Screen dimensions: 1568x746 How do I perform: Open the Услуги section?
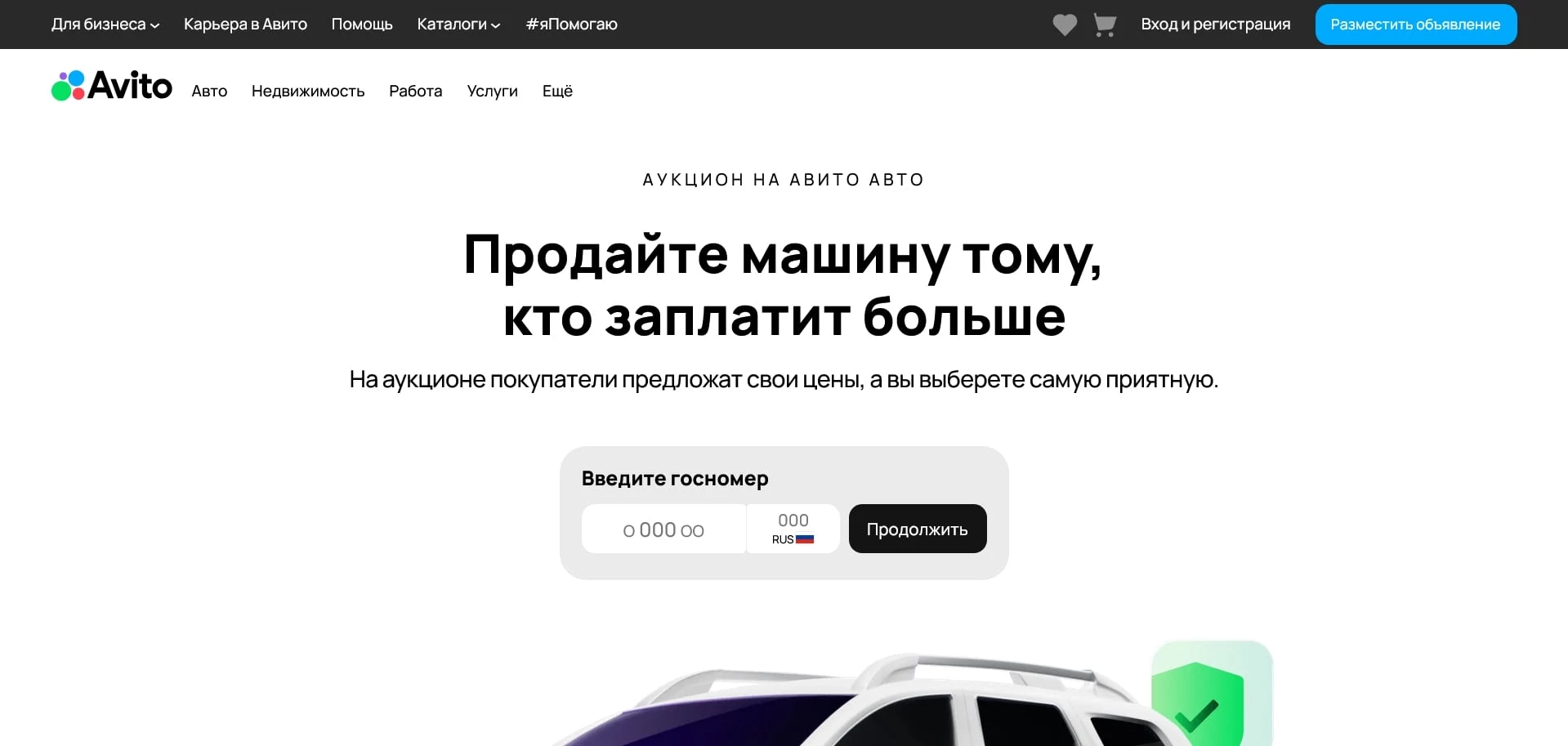pyautogui.click(x=492, y=91)
